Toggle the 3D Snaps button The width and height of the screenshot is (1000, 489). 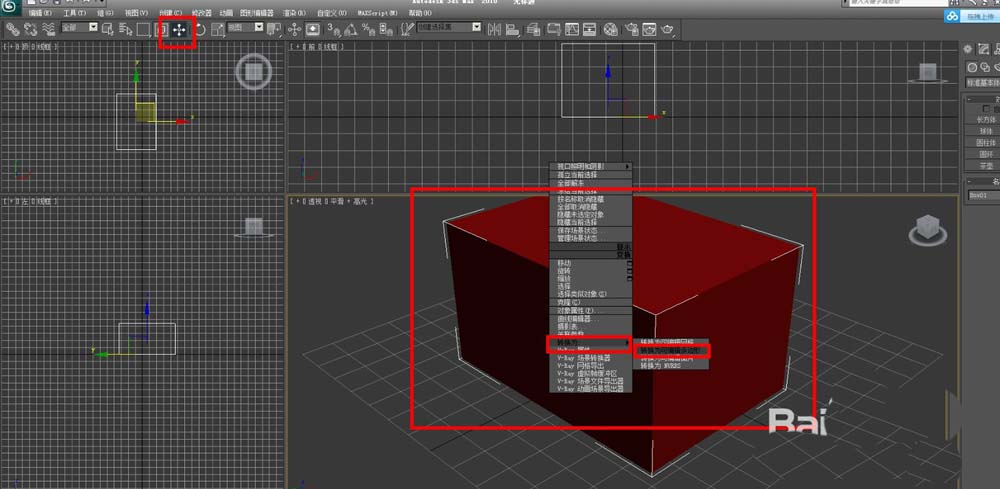[x=335, y=29]
